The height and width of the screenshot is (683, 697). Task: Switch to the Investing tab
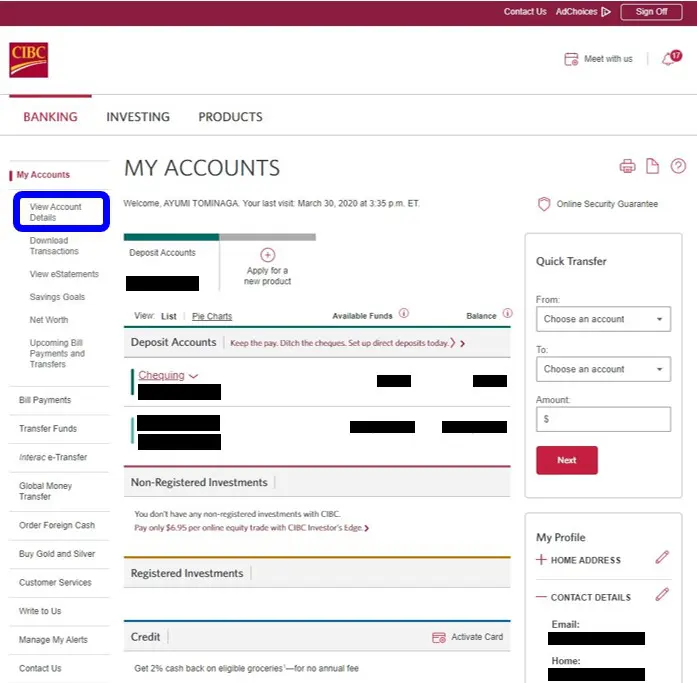coord(138,117)
